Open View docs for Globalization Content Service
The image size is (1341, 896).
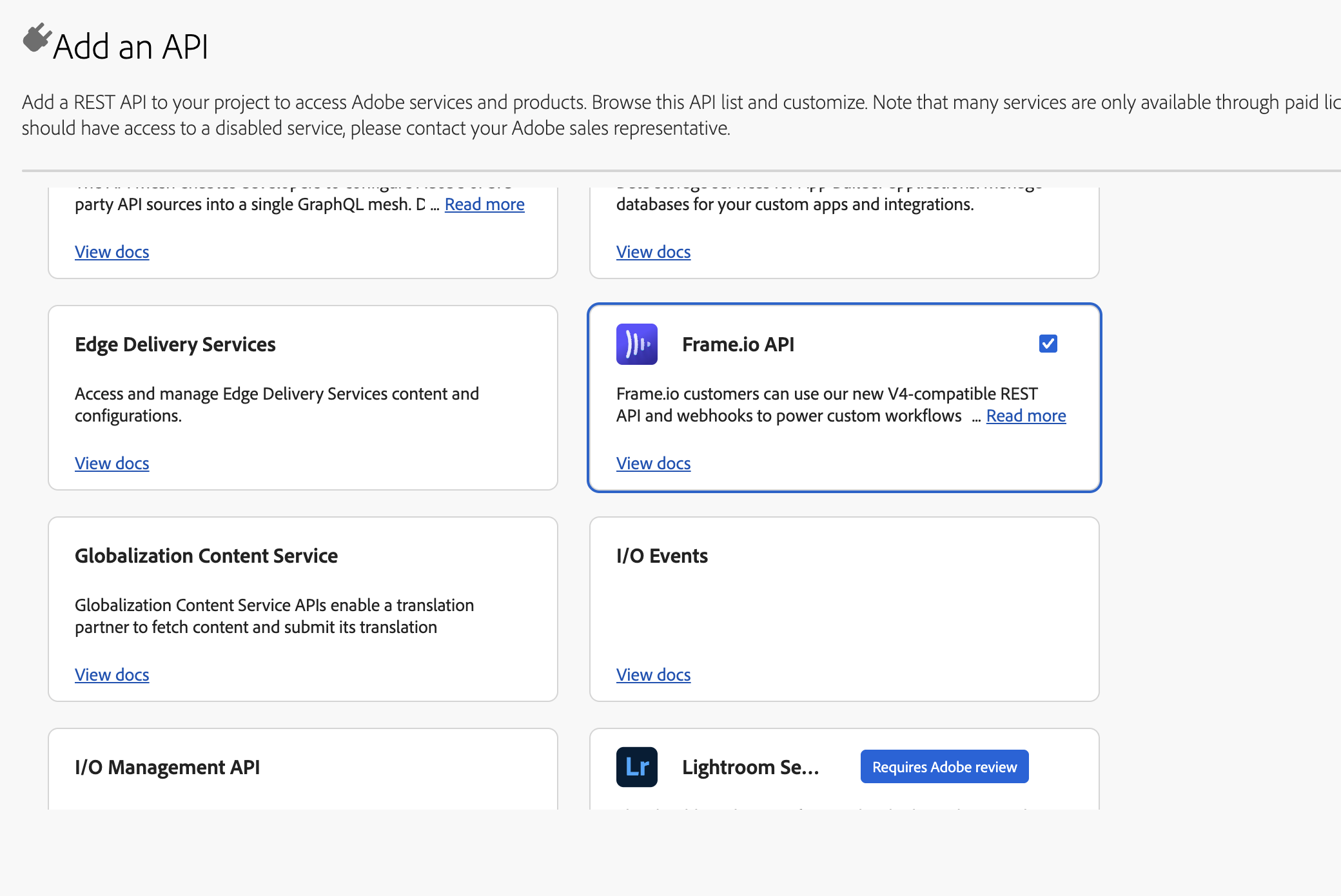[112, 675]
